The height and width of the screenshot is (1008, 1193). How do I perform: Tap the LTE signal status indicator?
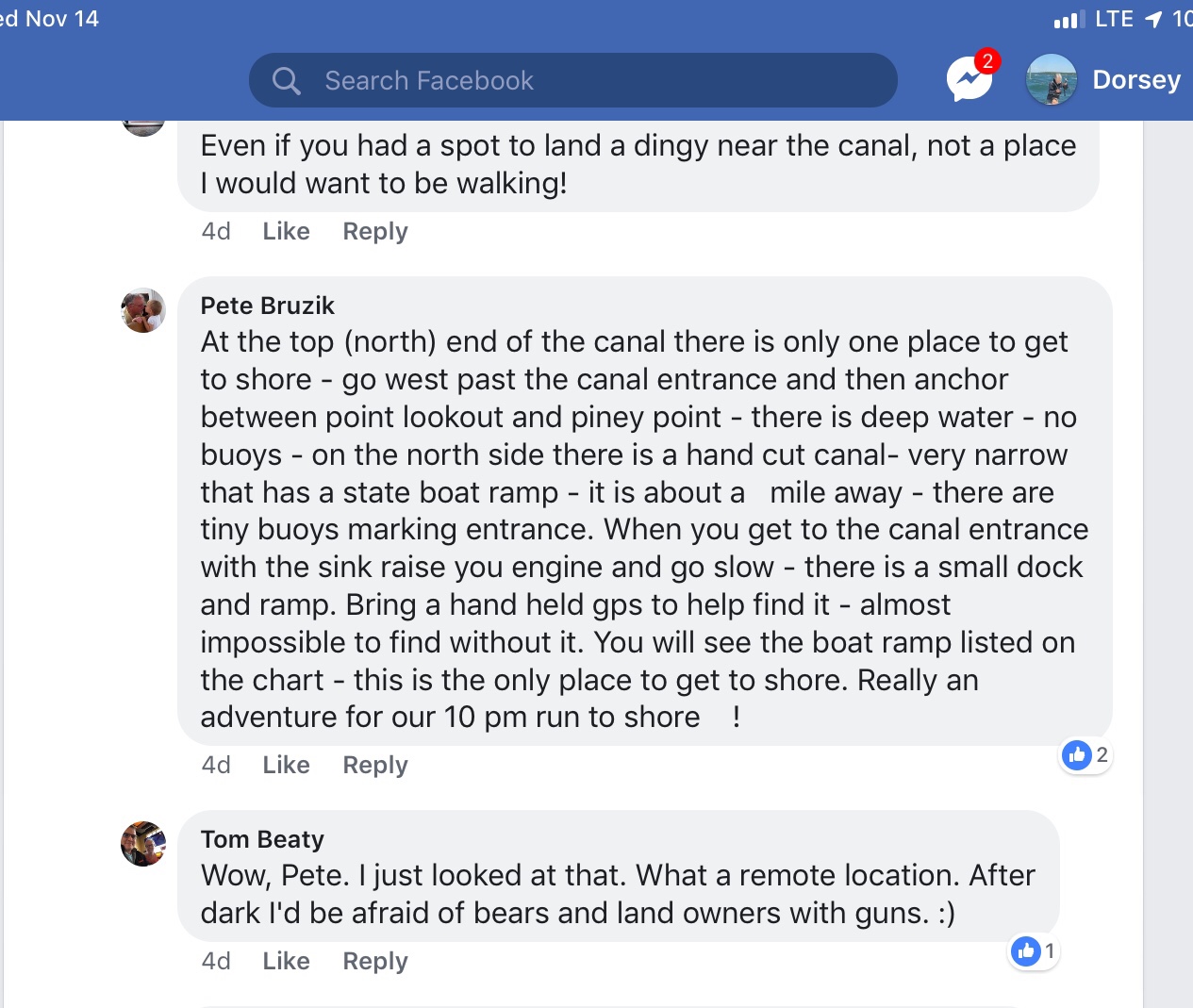tap(1094, 19)
